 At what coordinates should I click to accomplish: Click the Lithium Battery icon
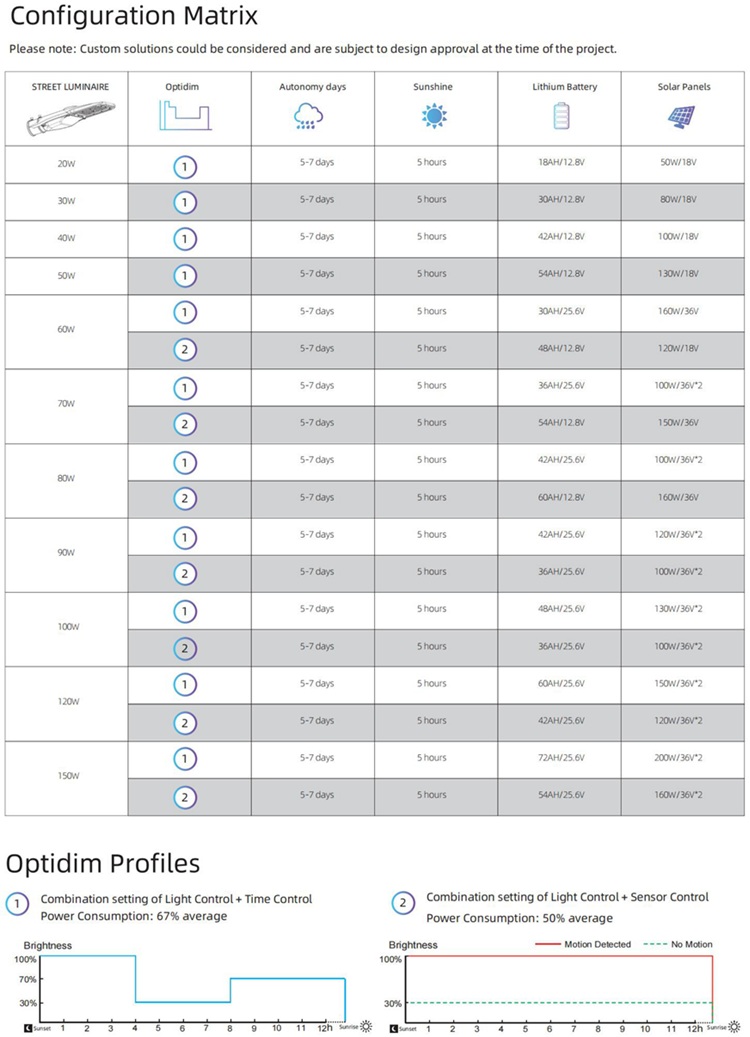point(559,117)
